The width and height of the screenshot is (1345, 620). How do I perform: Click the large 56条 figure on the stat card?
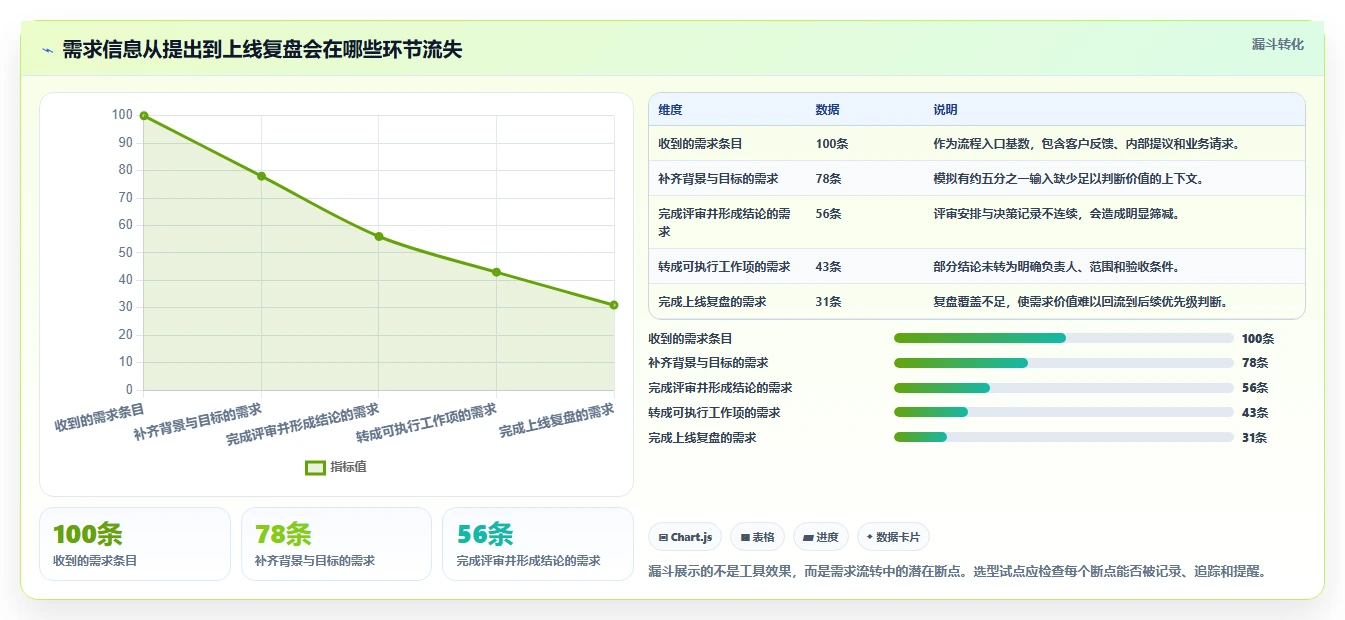click(485, 535)
